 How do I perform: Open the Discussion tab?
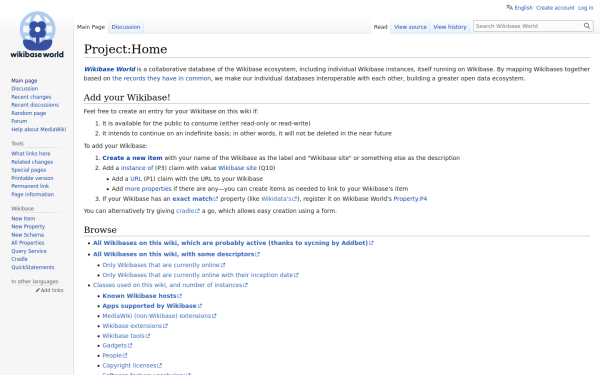[126, 27]
